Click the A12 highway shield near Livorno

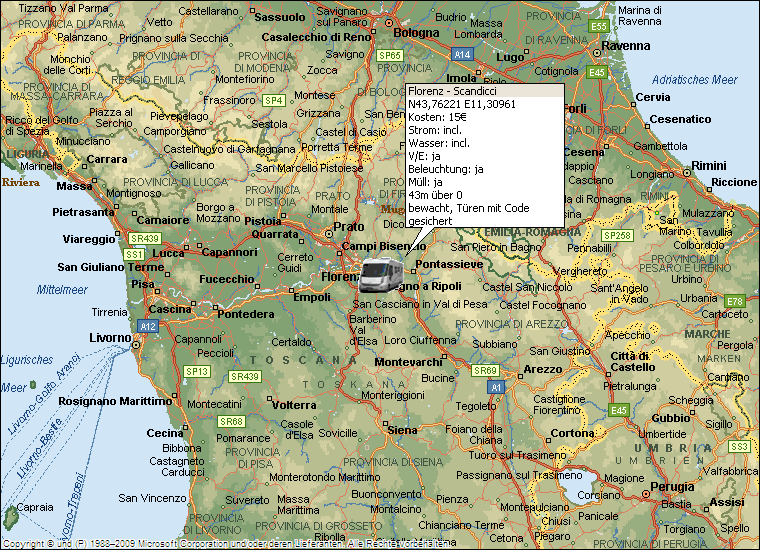click(x=148, y=326)
